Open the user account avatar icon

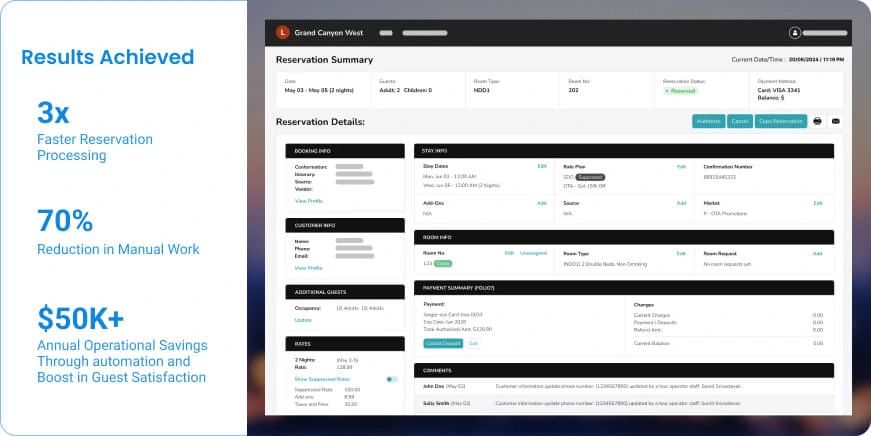coord(794,33)
